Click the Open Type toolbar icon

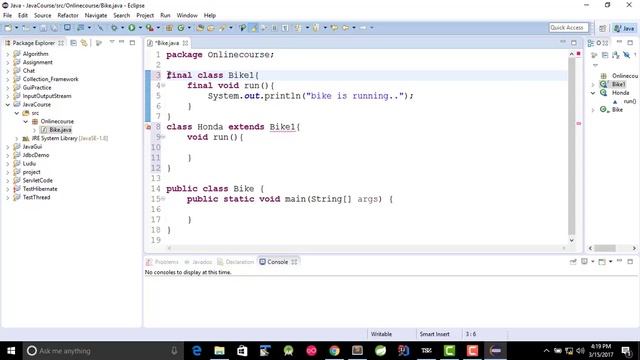tap(200, 28)
